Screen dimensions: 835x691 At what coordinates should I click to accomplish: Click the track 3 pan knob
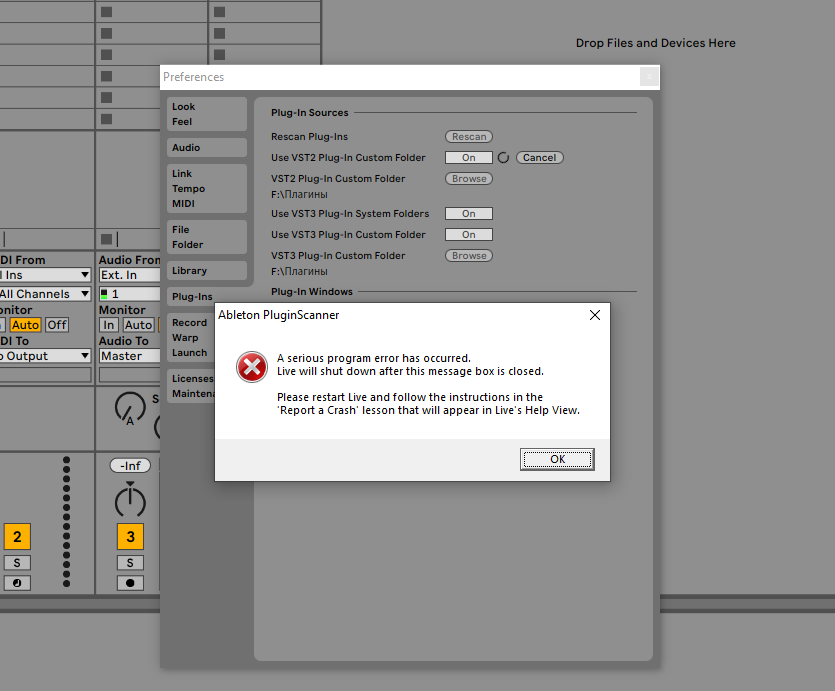pyautogui.click(x=130, y=500)
